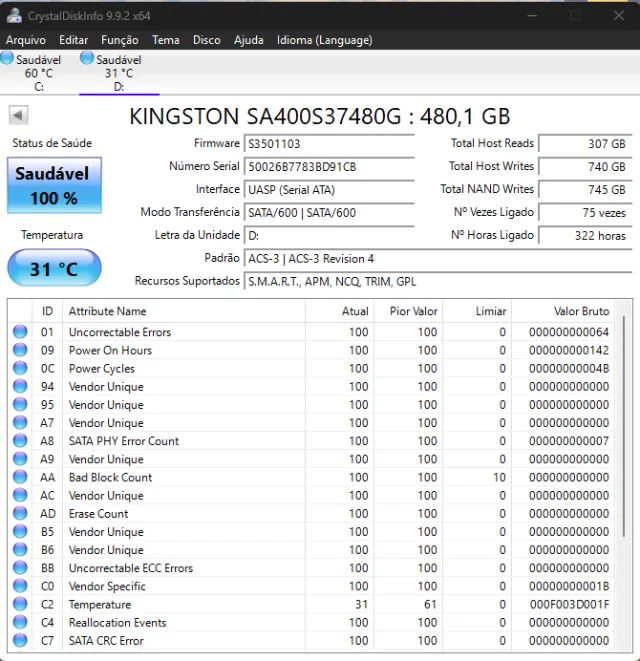This screenshot has width=640, height=661.
Task: Click the Saudável 100 % health status button
Action: pyautogui.click(x=54, y=185)
